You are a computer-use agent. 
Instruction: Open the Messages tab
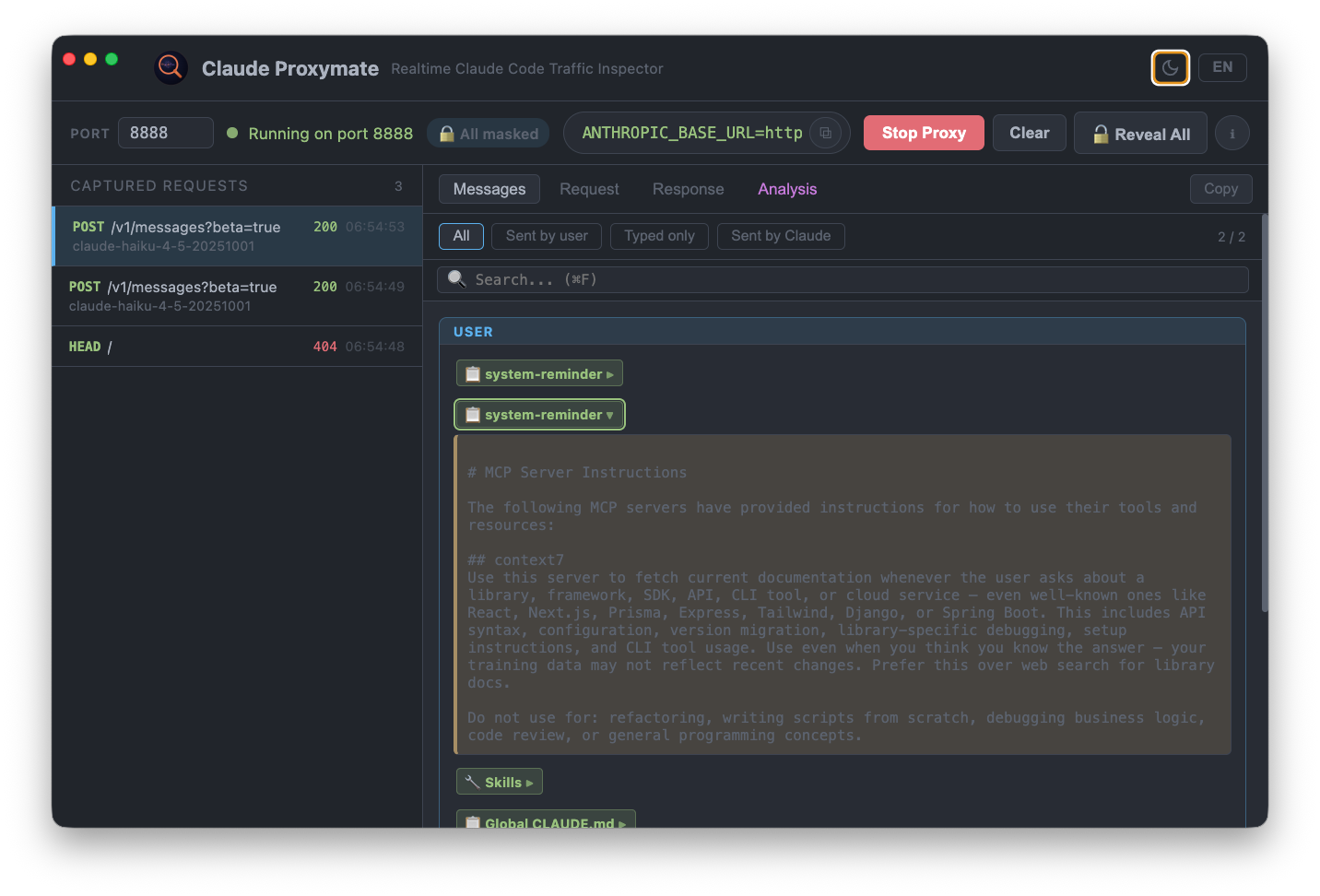pyautogui.click(x=489, y=189)
